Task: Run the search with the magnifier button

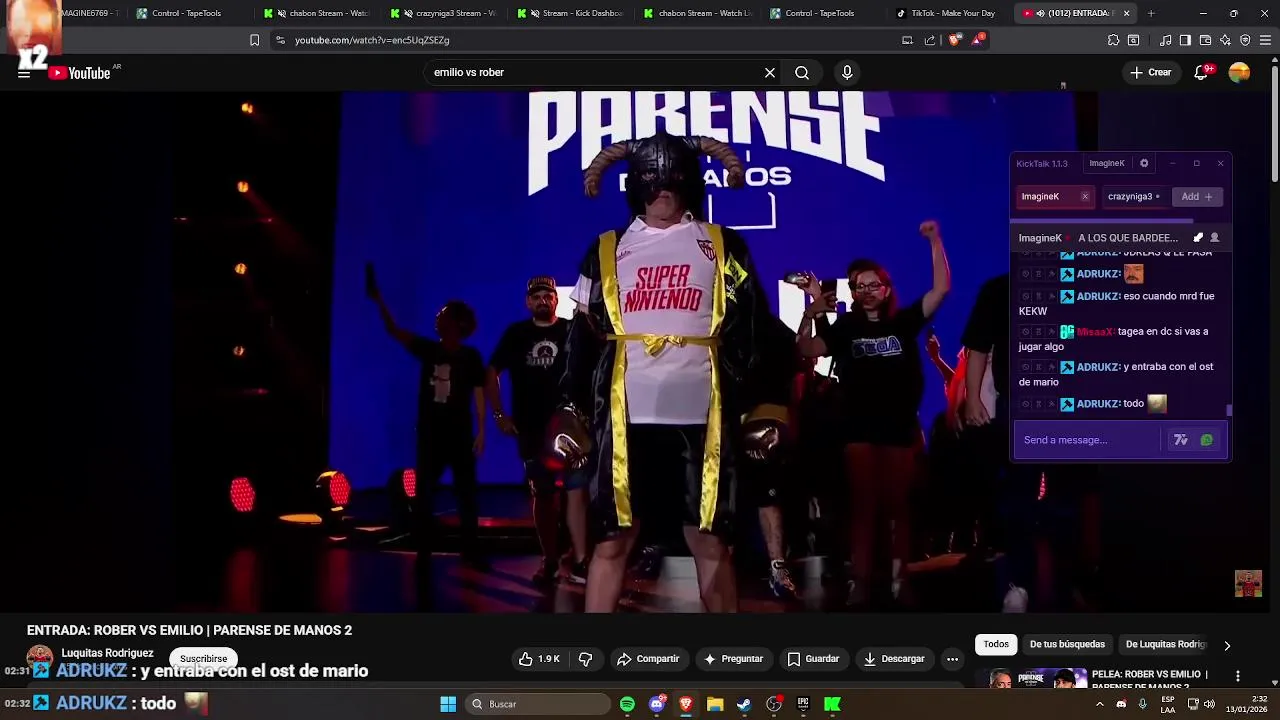Action: coord(802,73)
